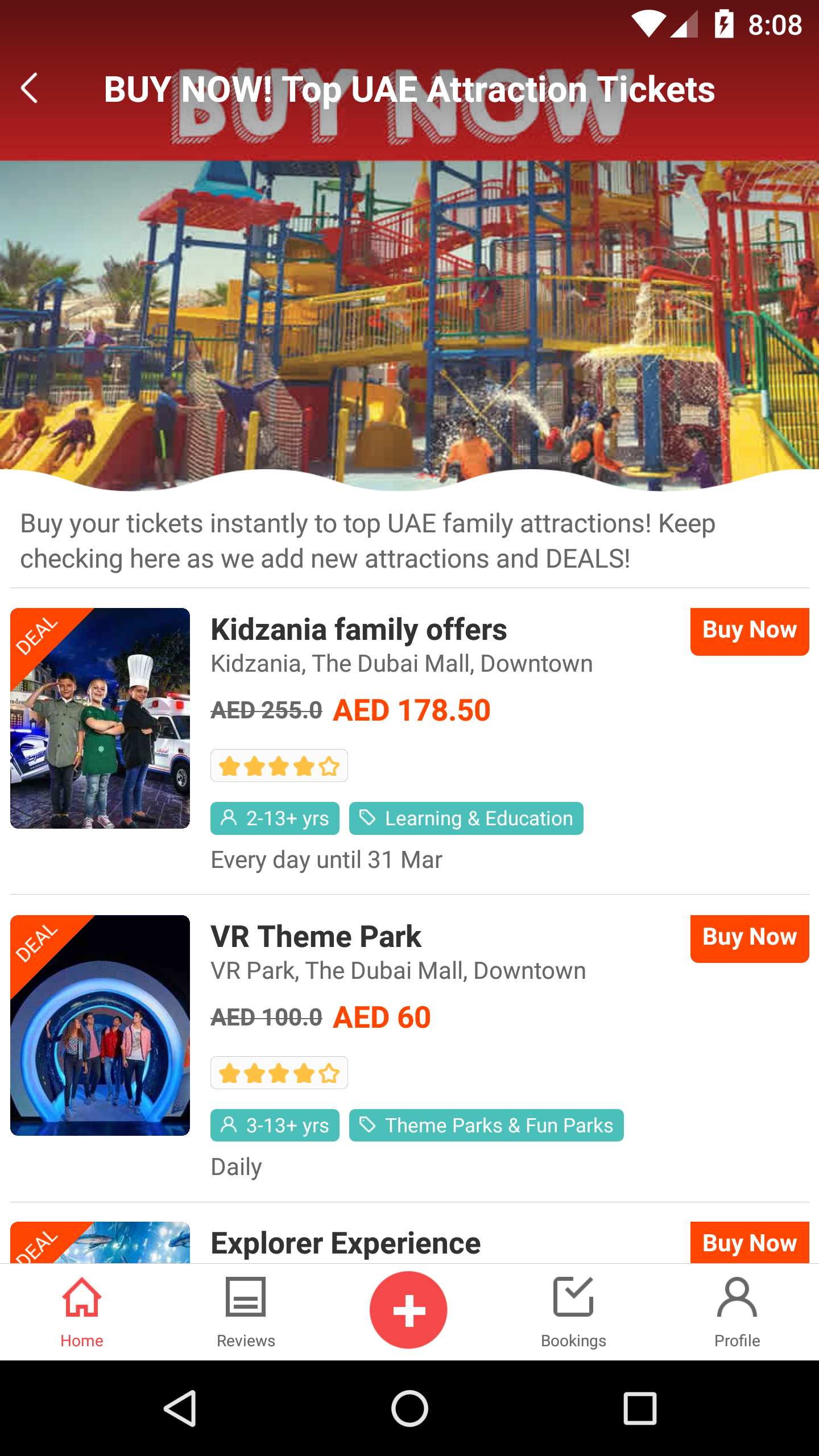Screen dimensions: 819x1456
Task: Select Theme Parks & Fun Parks tag
Action: (486, 1126)
